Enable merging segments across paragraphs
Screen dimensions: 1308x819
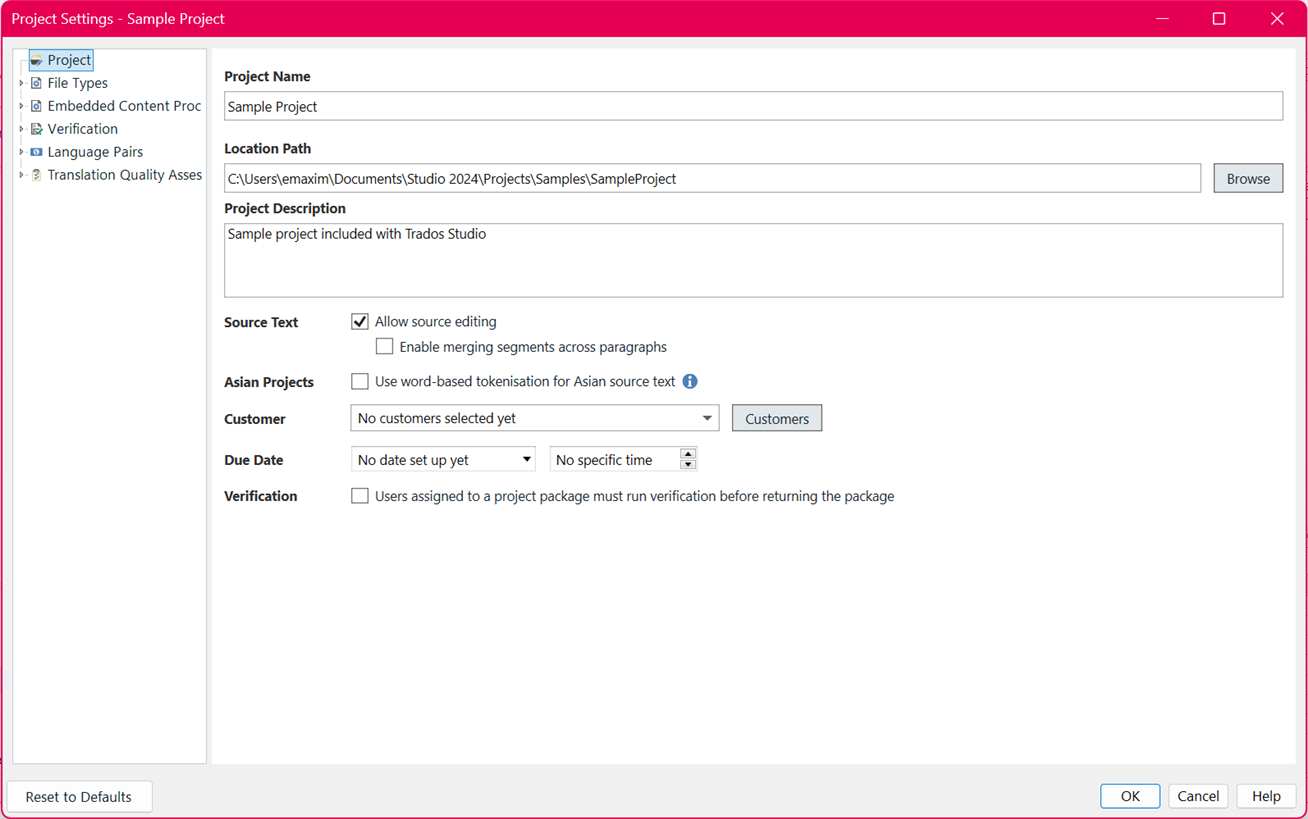coord(384,347)
